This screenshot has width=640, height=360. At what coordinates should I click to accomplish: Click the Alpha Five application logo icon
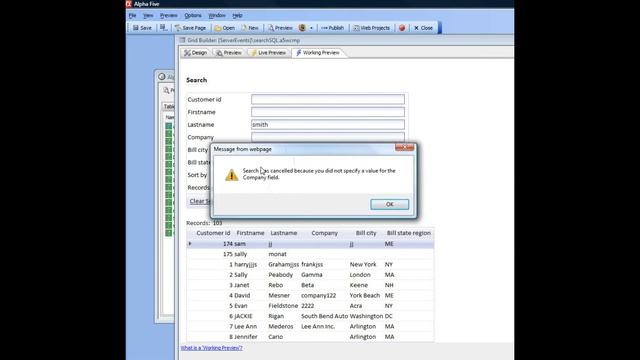tap(129, 4)
